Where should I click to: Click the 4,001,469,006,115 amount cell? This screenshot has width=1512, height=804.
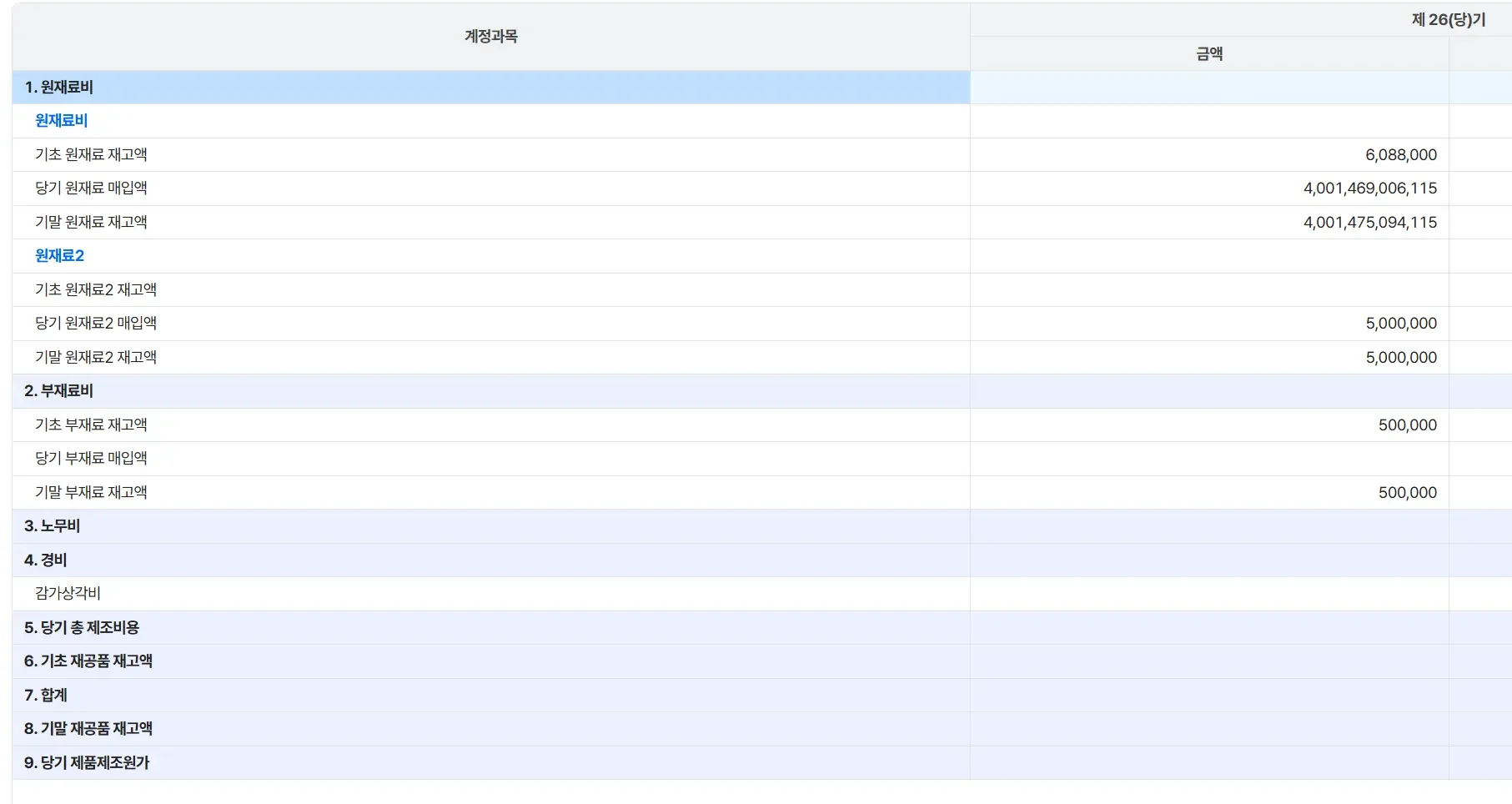(x=1369, y=188)
